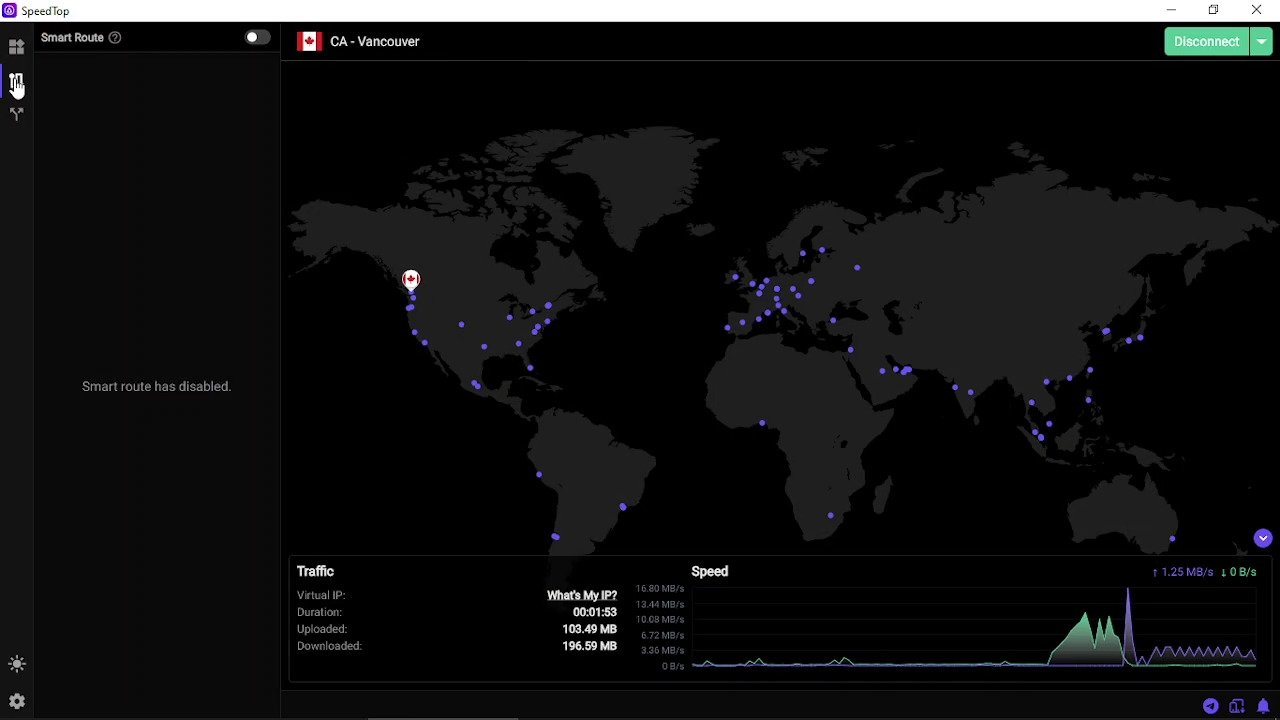Collapse the traffic panel with purple chevron
This screenshot has width=1280, height=720.
coord(1263,538)
